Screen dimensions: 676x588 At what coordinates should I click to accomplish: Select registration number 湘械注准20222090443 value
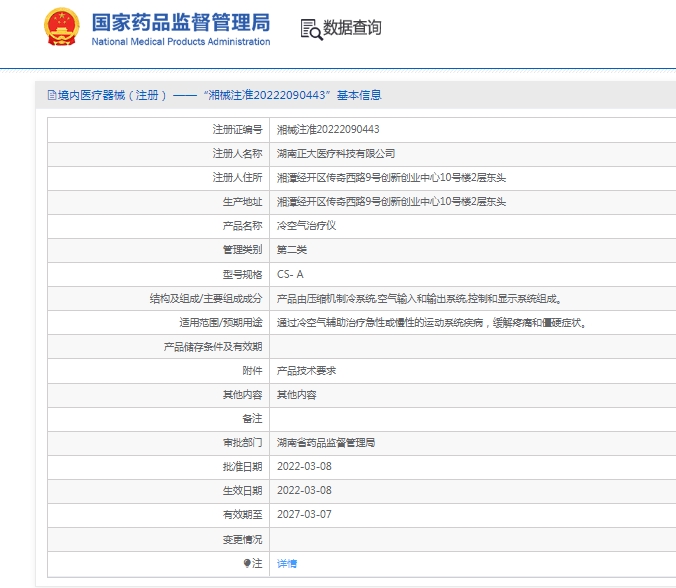point(328,129)
